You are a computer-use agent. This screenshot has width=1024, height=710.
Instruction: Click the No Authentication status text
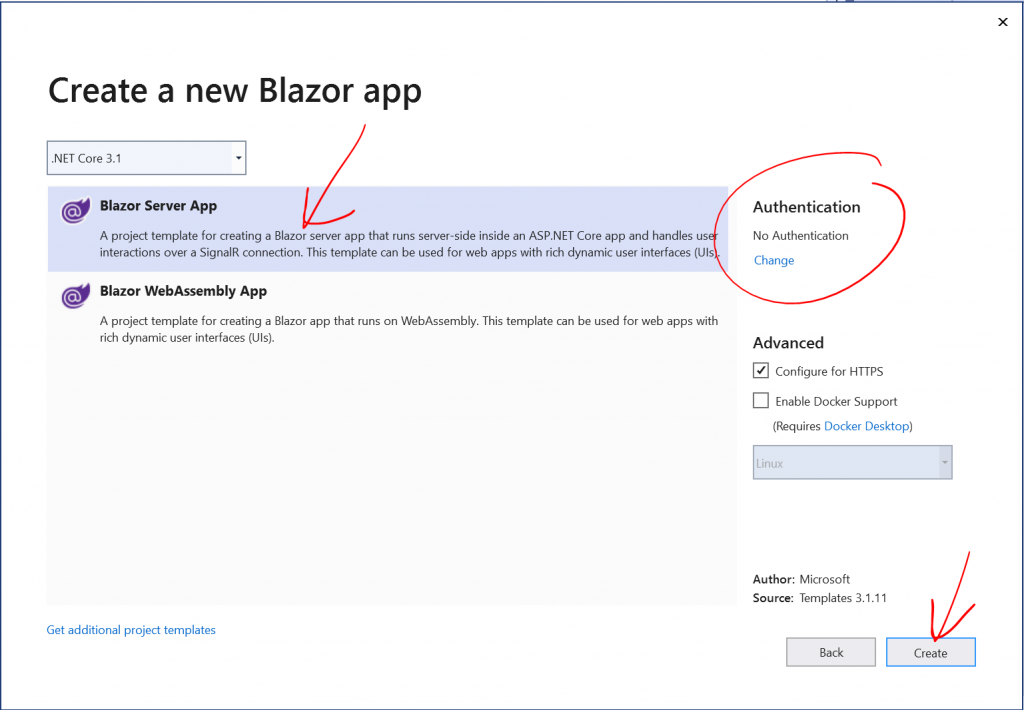(x=801, y=236)
